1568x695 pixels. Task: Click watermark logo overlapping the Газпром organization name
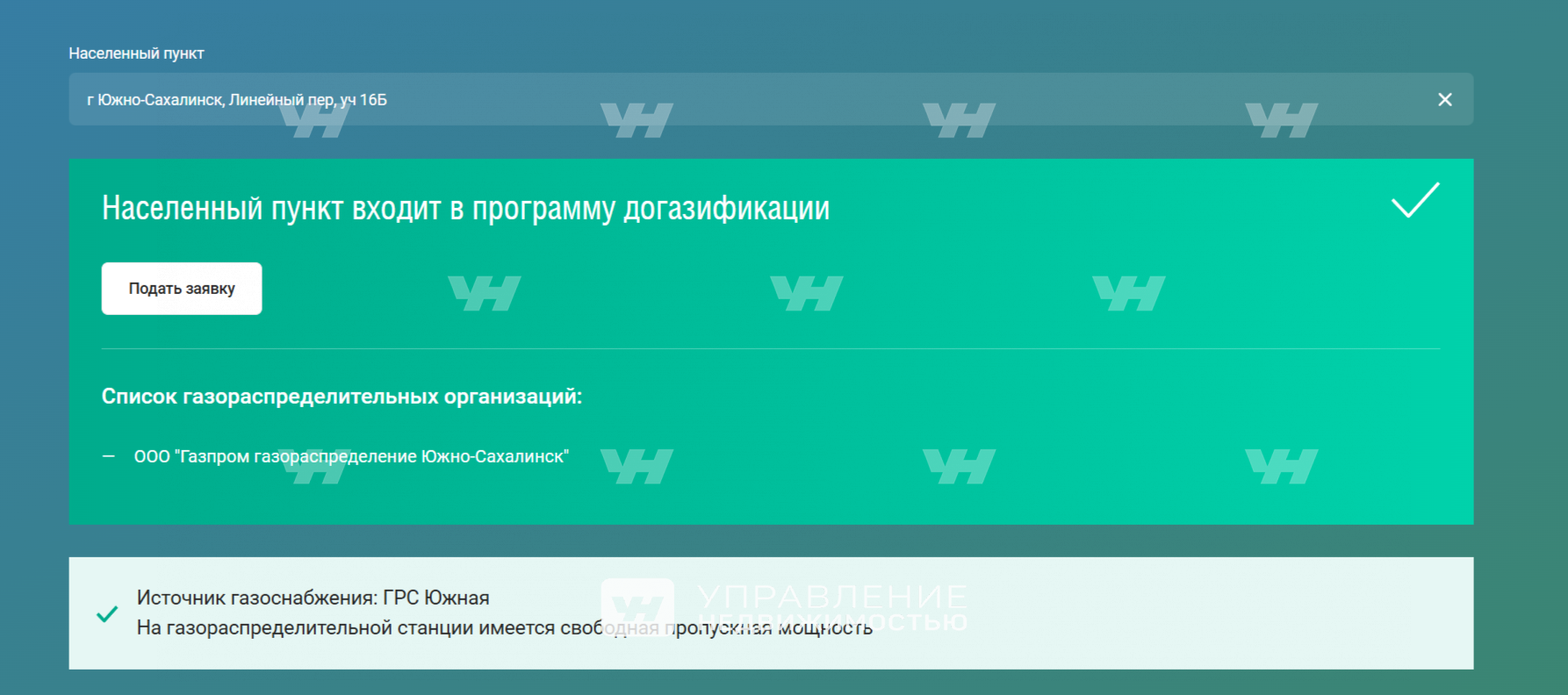point(314,467)
